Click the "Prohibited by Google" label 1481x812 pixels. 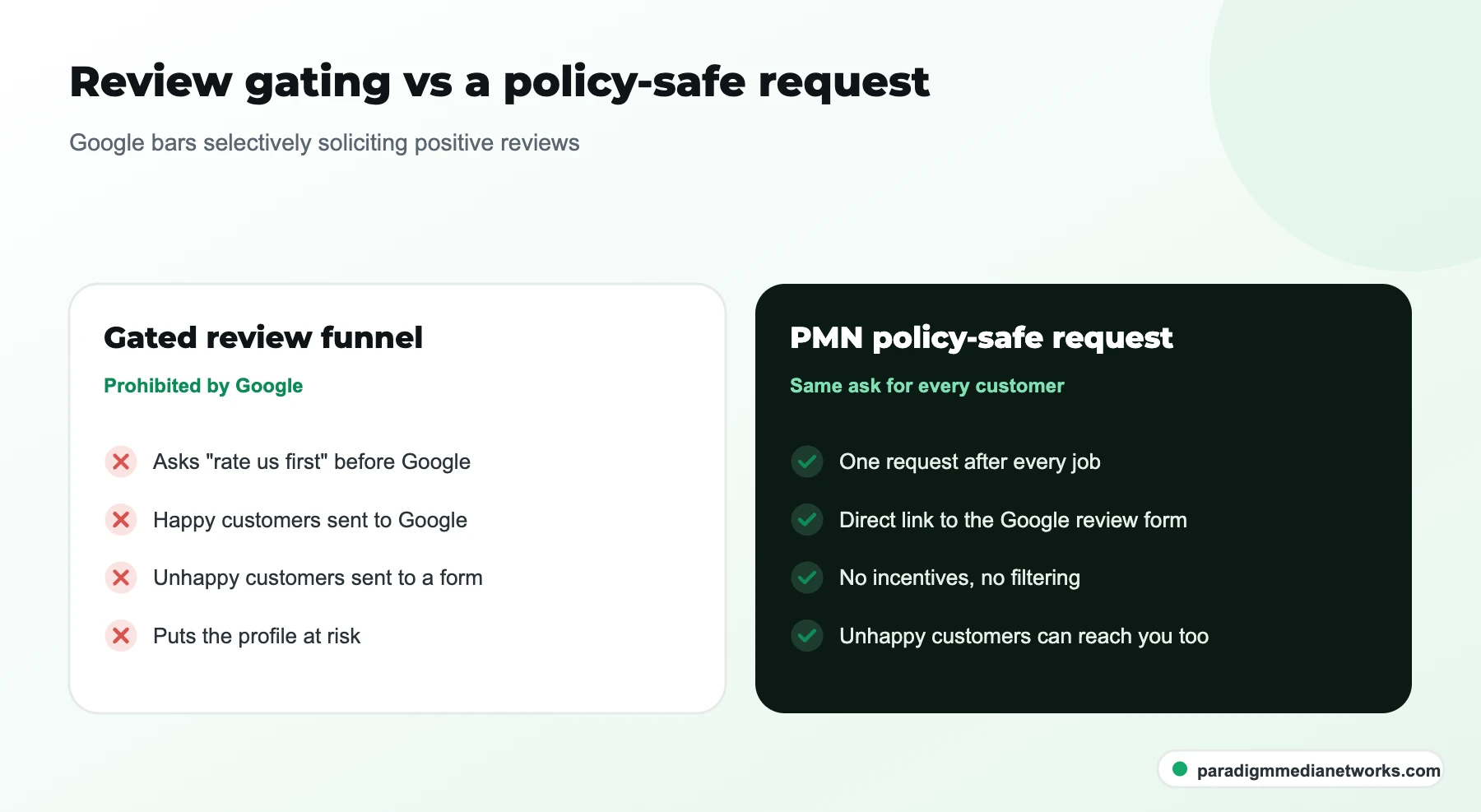(x=203, y=386)
